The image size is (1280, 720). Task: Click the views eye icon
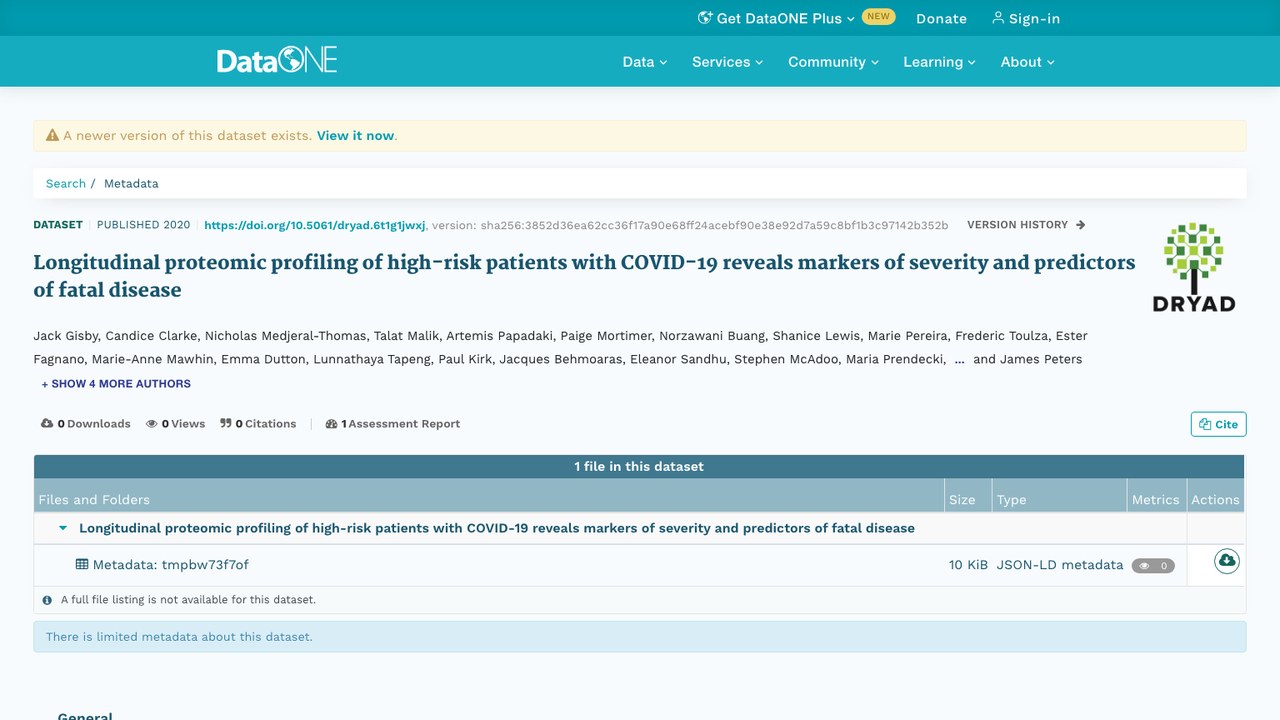click(152, 424)
